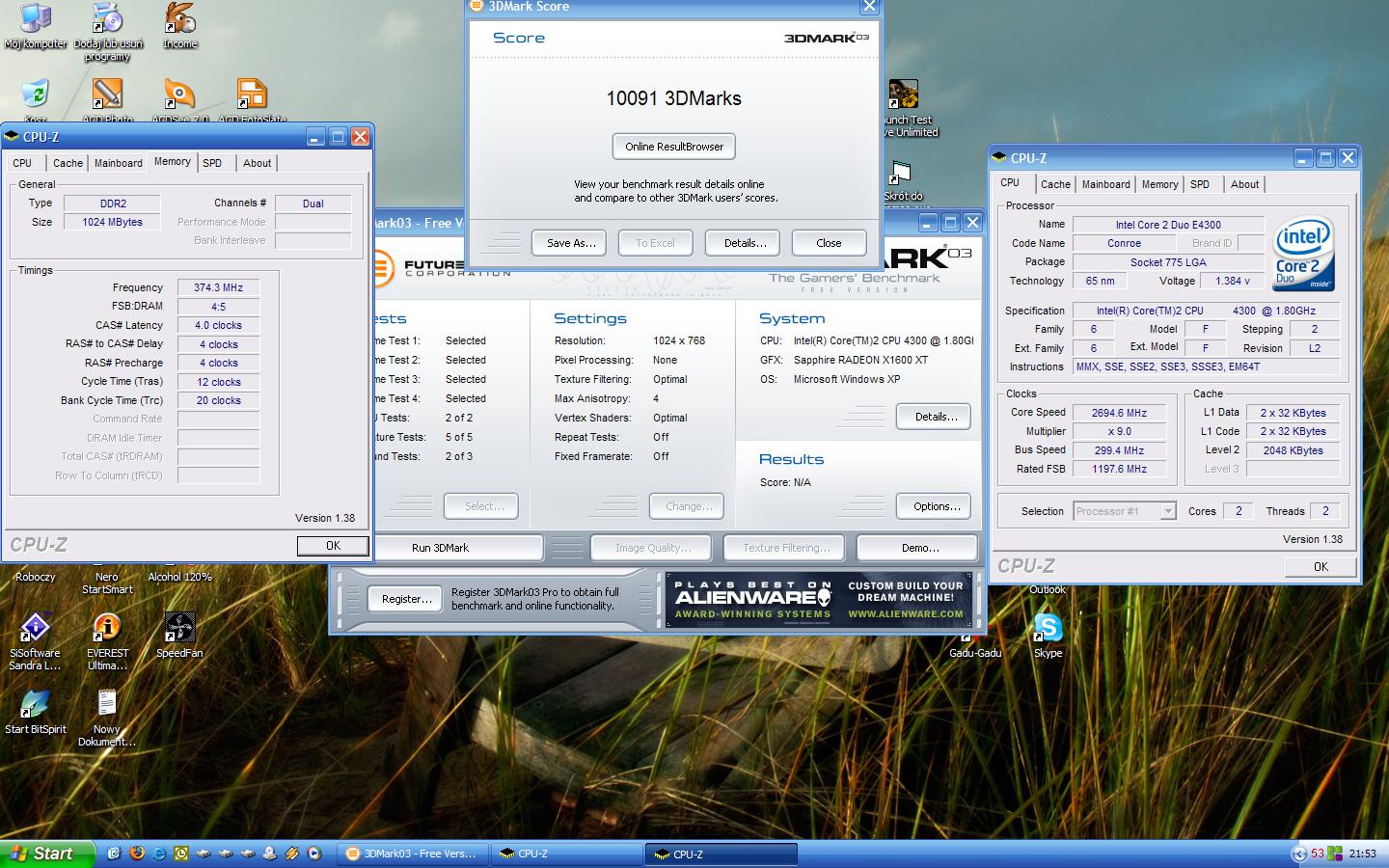The width and height of the screenshot is (1389, 868).
Task: Launch Internet Explorer from quick launch
Action: click(x=158, y=854)
